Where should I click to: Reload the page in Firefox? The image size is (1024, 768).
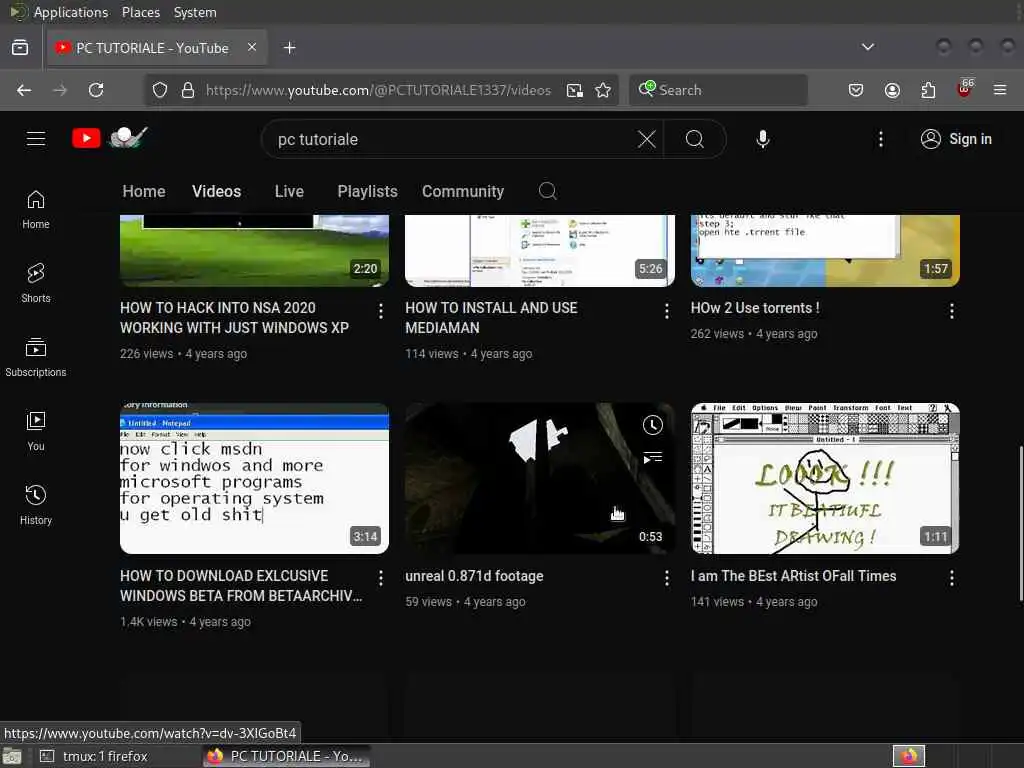[96, 90]
